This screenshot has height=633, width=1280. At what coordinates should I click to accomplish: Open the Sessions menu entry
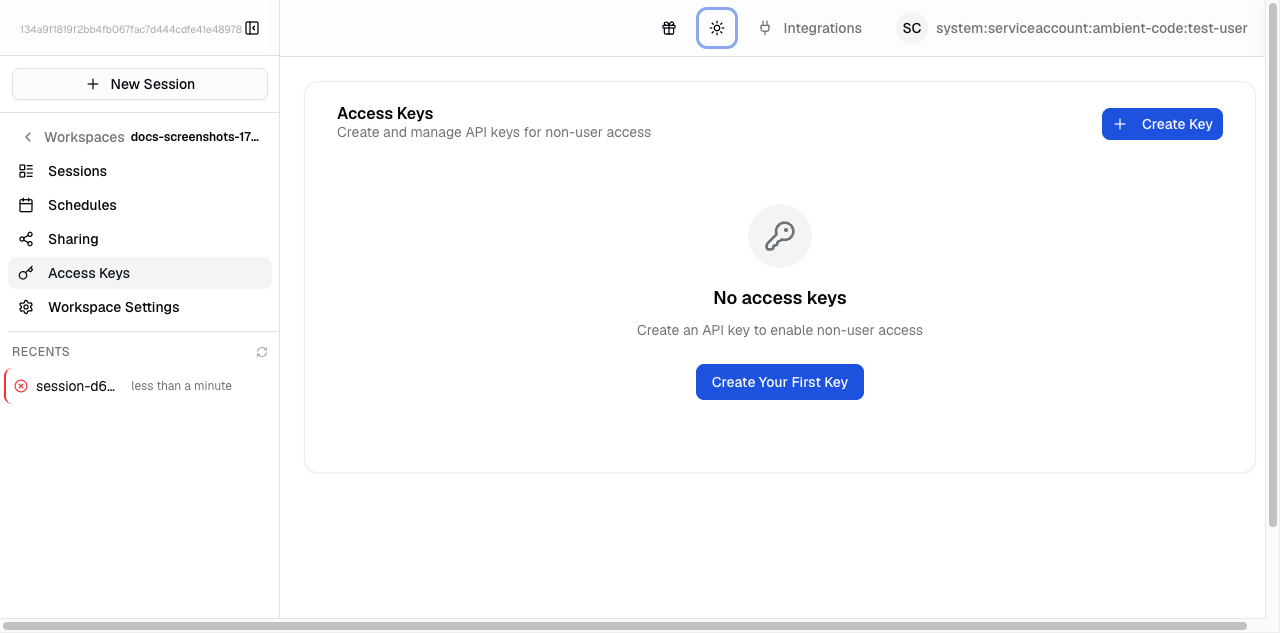(77, 170)
